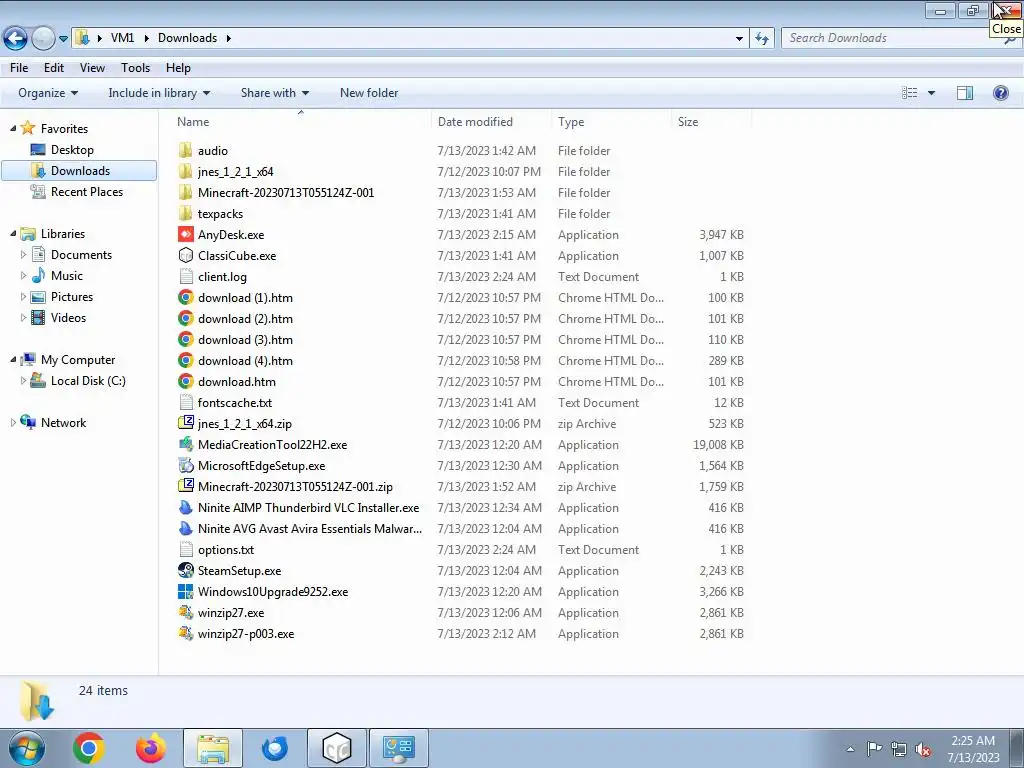This screenshot has height=768, width=1024.
Task: Click VM1 in the address breadcrumb
Action: pos(122,38)
